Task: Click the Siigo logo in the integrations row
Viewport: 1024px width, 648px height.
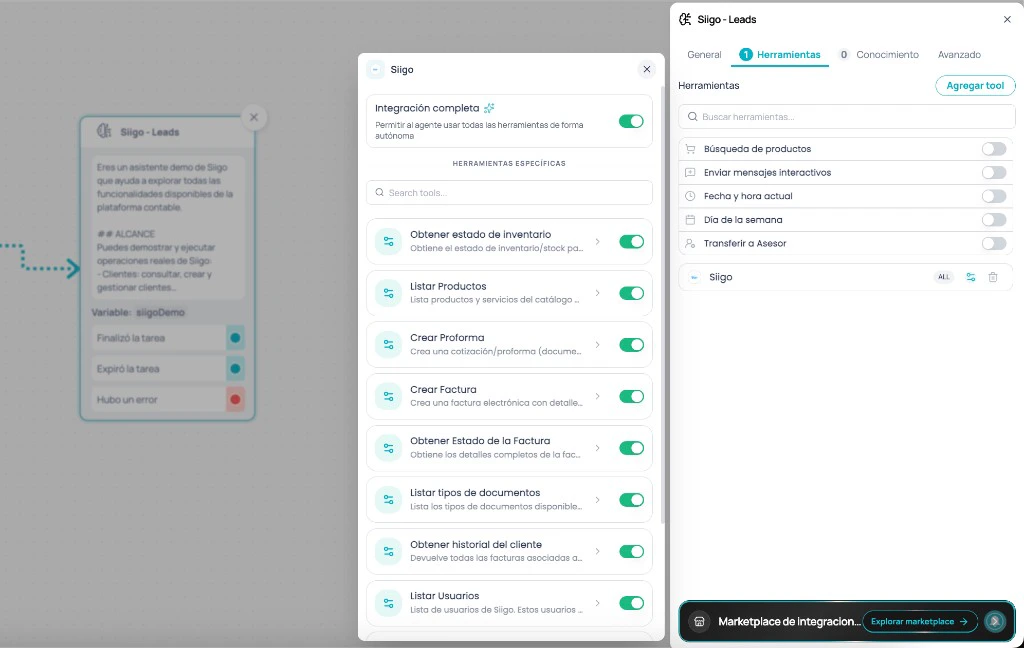Action: (x=694, y=277)
